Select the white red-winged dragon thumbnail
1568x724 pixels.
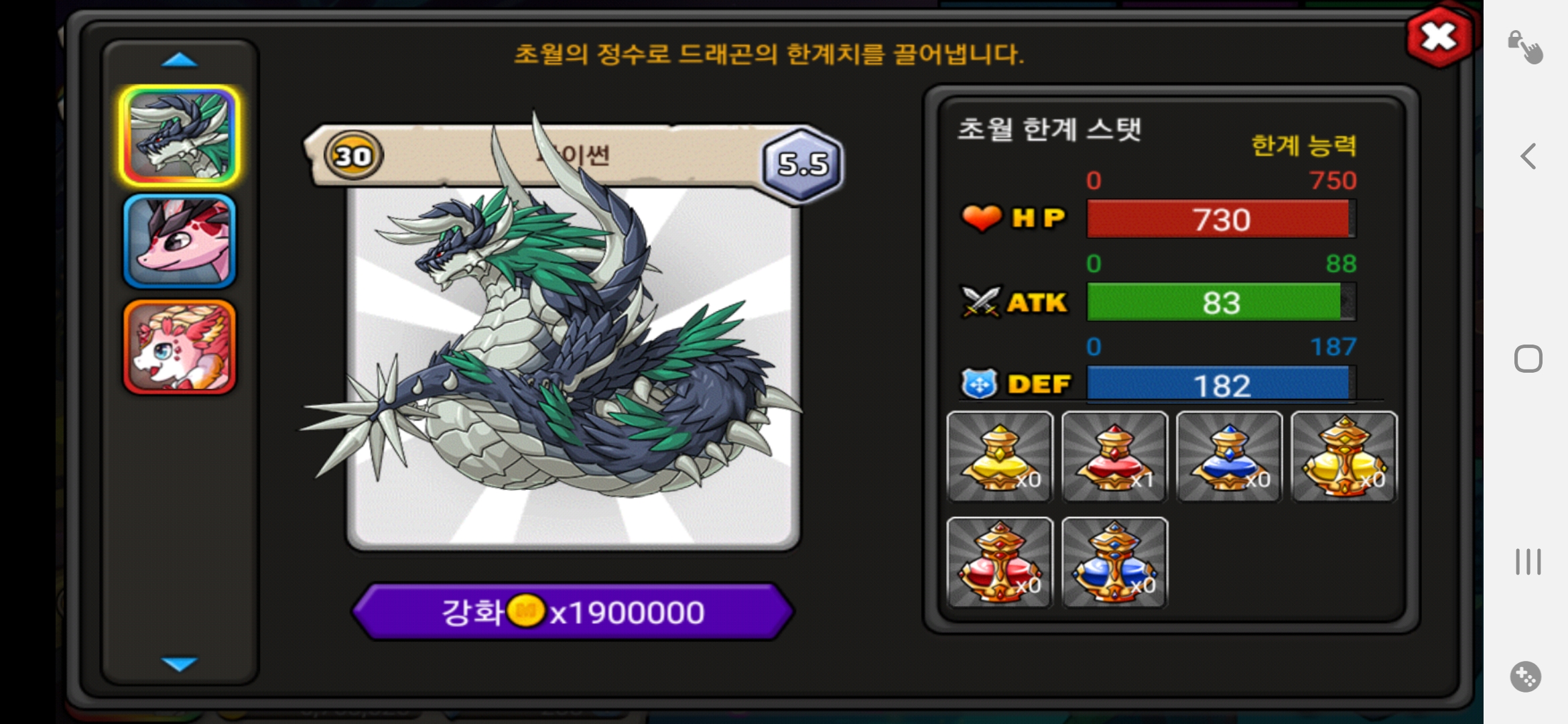click(180, 347)
